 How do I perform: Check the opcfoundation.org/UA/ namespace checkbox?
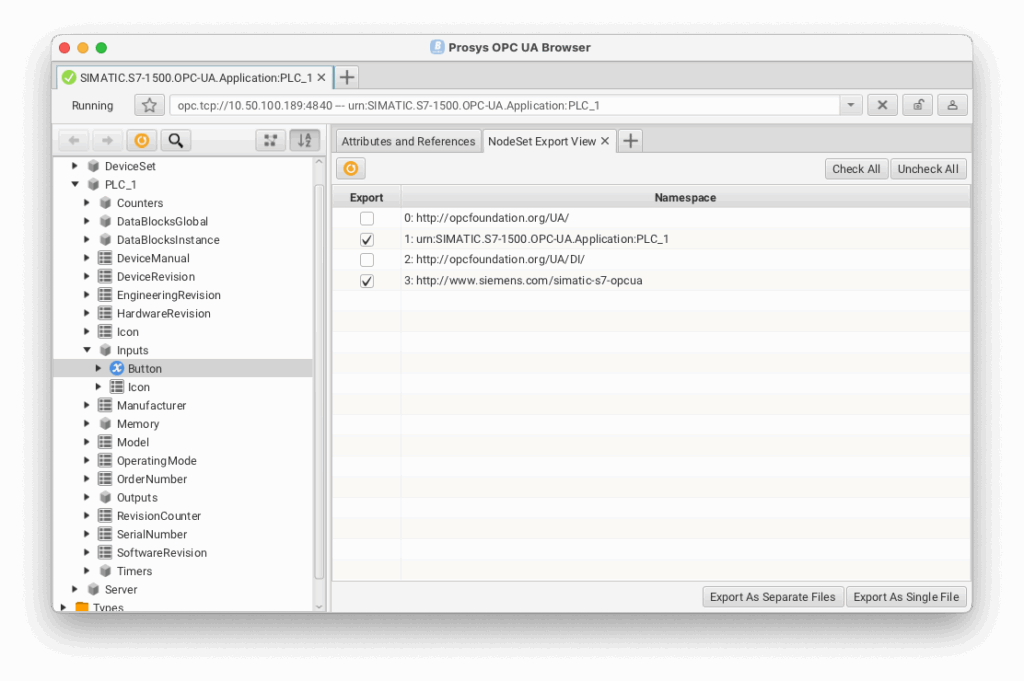pyautogui.click(x=367, y=218)
